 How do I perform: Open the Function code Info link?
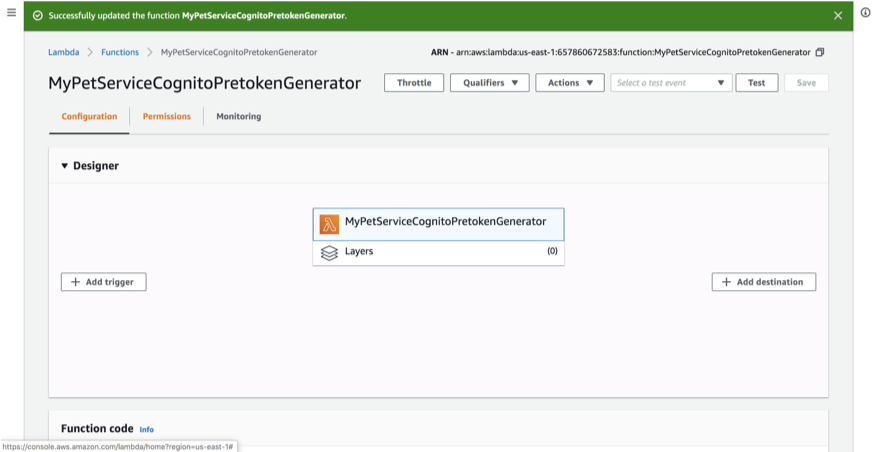(147, 430)
